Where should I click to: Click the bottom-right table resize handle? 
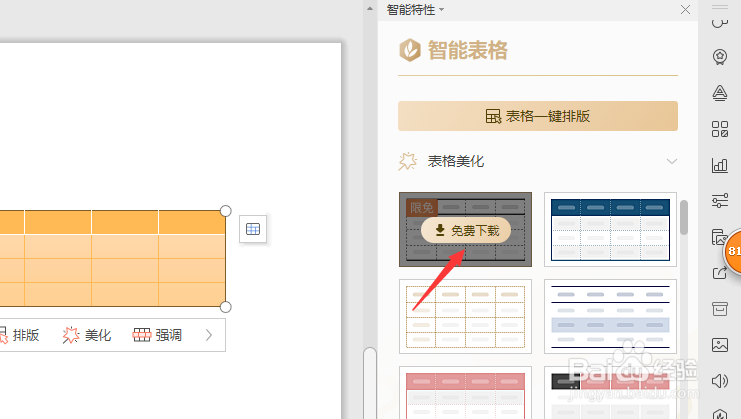pos(225,307)
